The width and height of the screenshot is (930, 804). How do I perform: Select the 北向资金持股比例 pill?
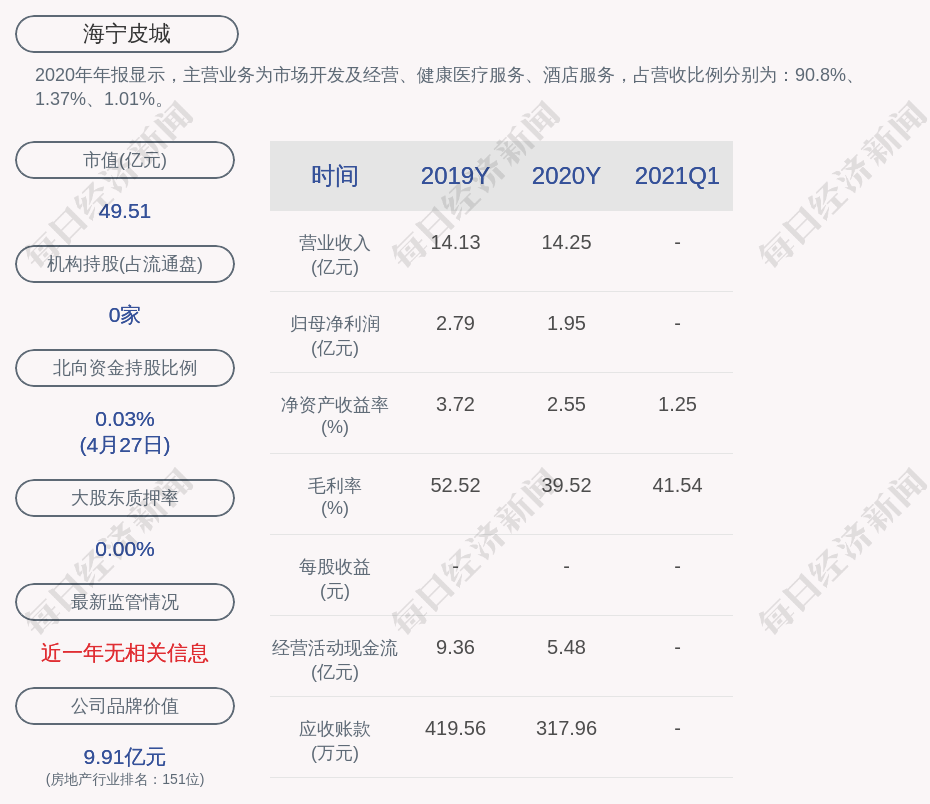[x=125, y=368]
